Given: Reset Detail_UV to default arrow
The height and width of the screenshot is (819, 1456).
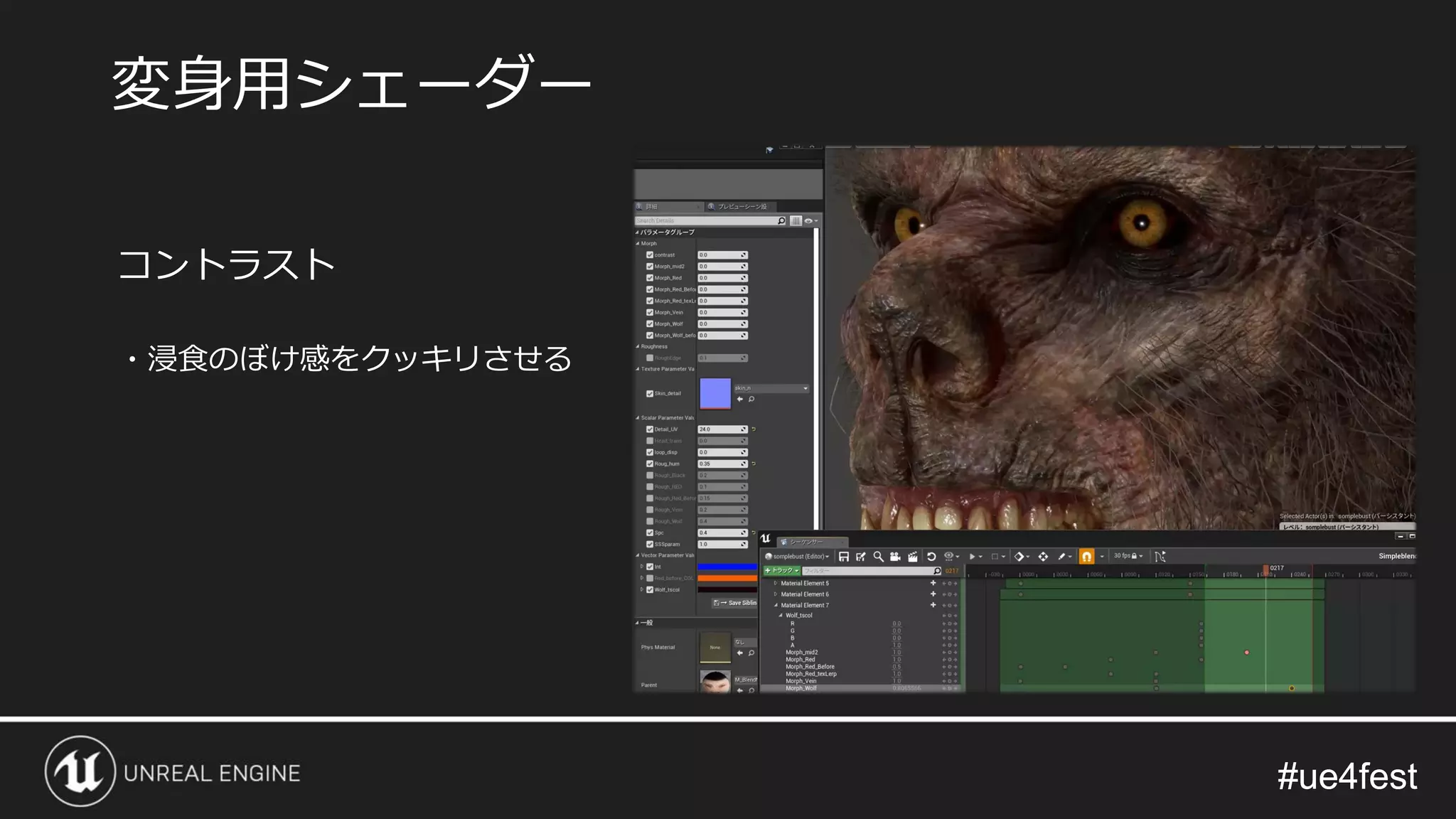Looking at the screenshot, I should point(754,429).
